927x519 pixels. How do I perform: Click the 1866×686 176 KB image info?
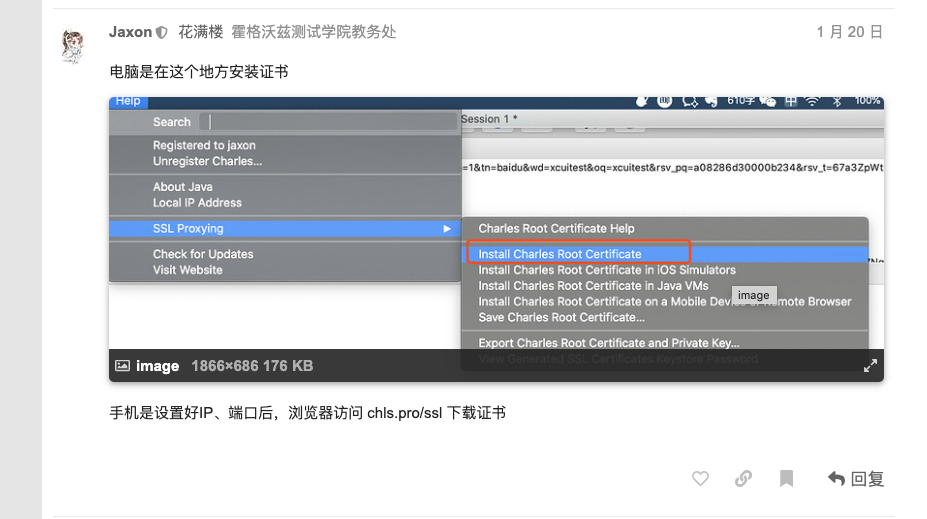(x=252, y=366)
